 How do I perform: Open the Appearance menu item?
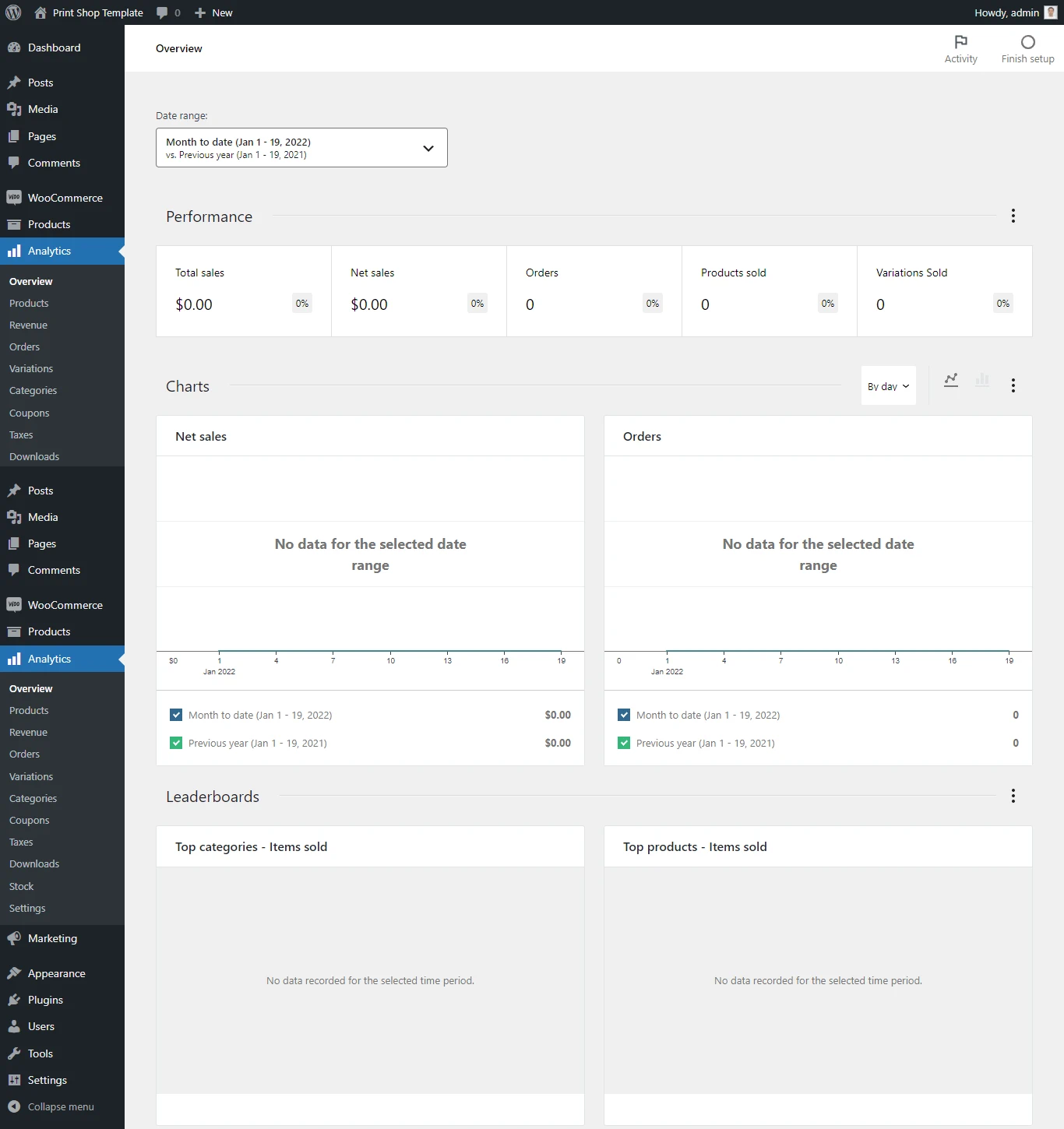[x=62, y=973]
